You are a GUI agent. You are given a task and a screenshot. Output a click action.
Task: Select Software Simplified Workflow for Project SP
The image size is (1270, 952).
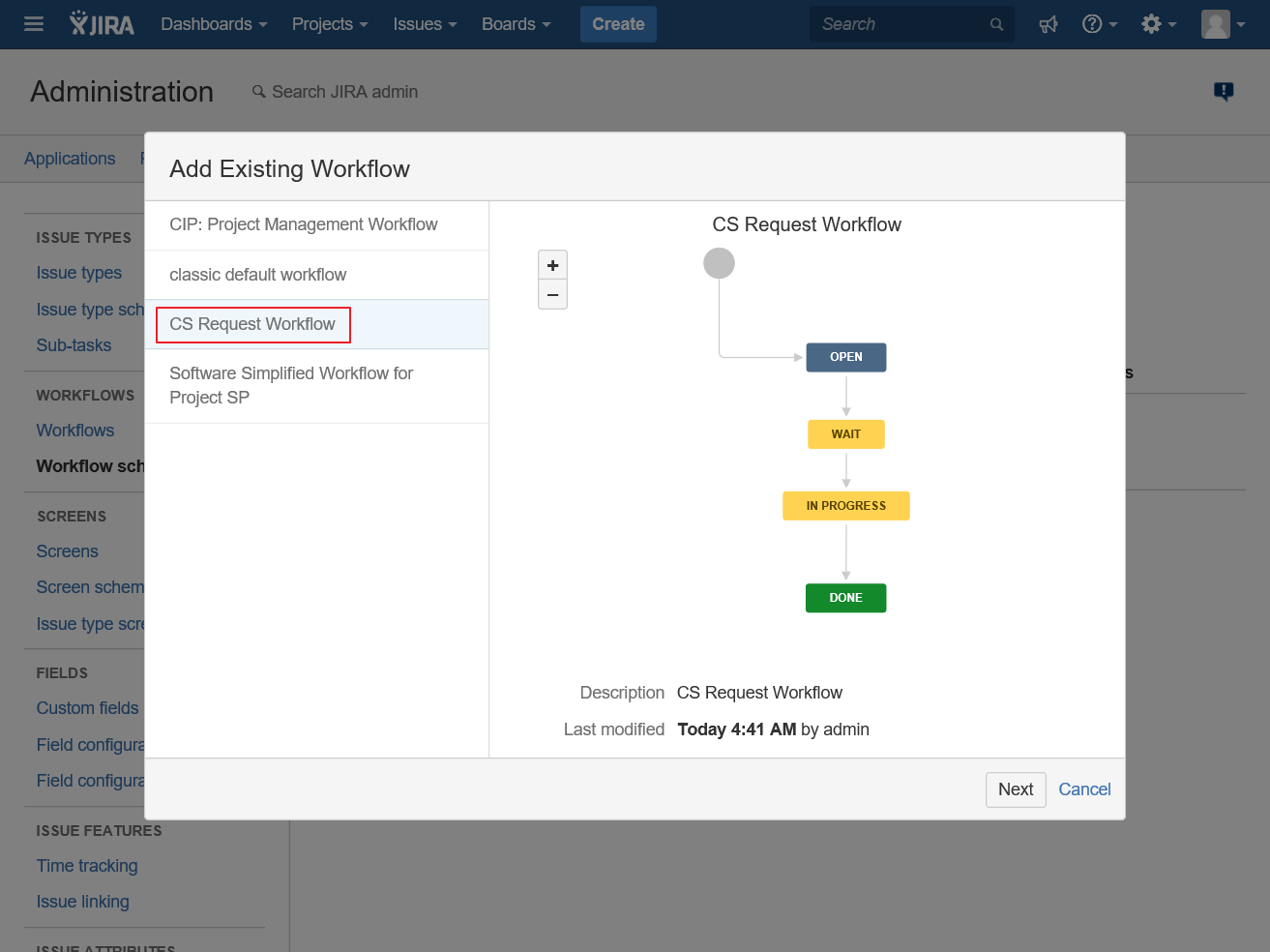pos(316,385)
